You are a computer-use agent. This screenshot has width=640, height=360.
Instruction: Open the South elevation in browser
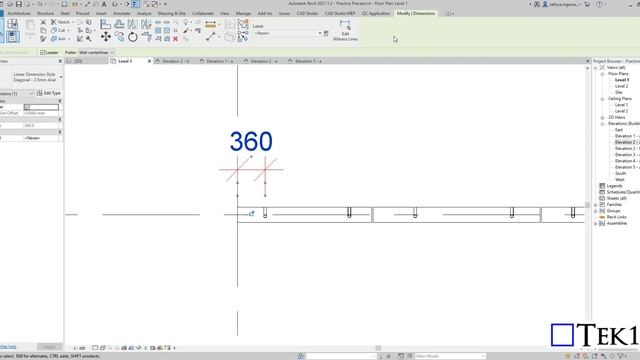620,173
